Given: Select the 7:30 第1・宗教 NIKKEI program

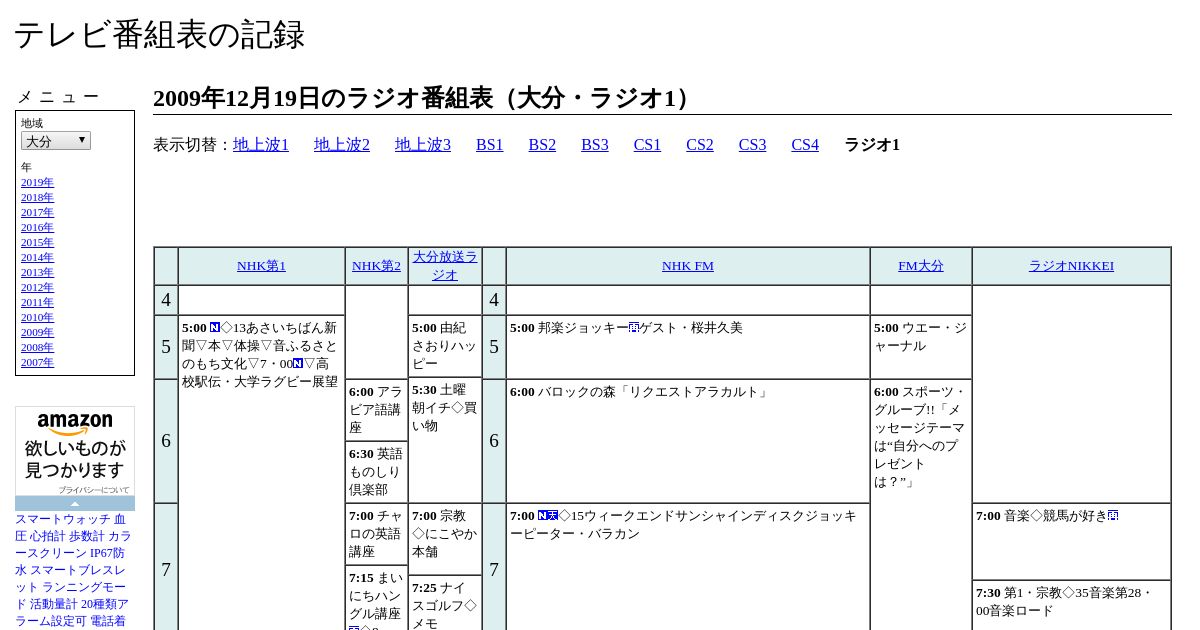Looking at the screenshot, I should click(1071, 605).
